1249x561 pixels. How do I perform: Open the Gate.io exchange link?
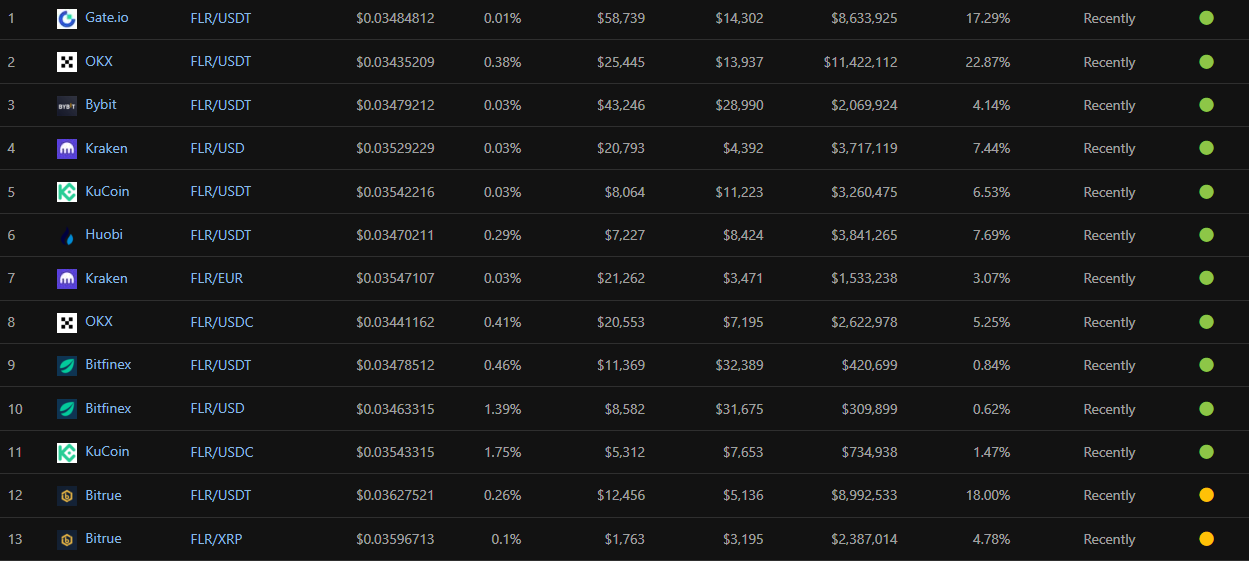(x=107, y=18)
